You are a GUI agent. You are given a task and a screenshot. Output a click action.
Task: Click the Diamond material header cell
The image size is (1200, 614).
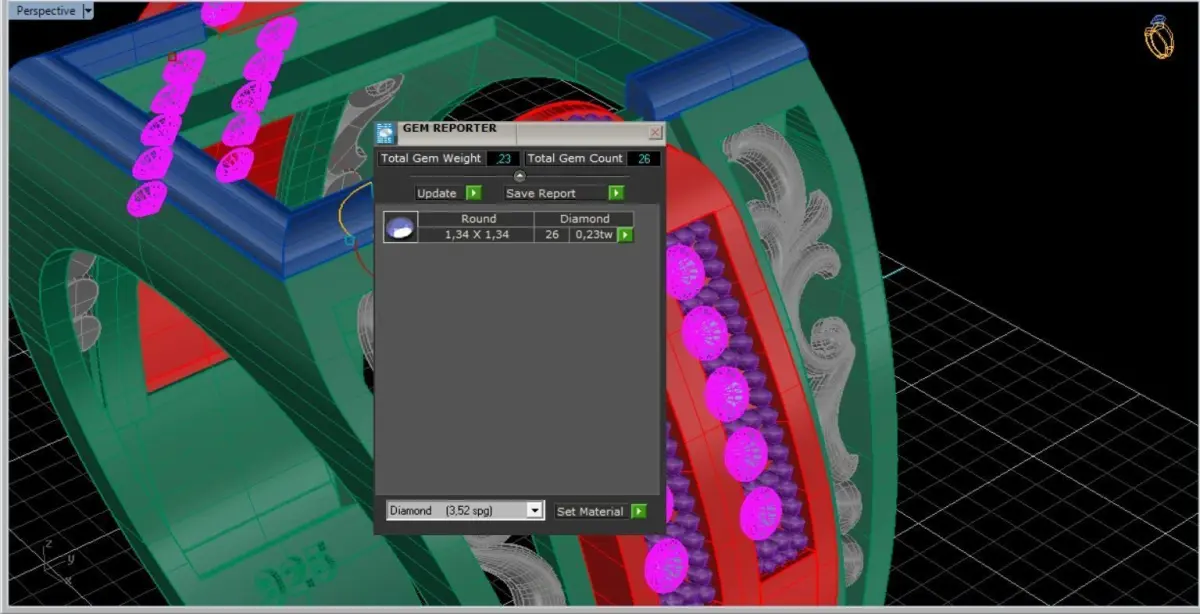point(585,219)
